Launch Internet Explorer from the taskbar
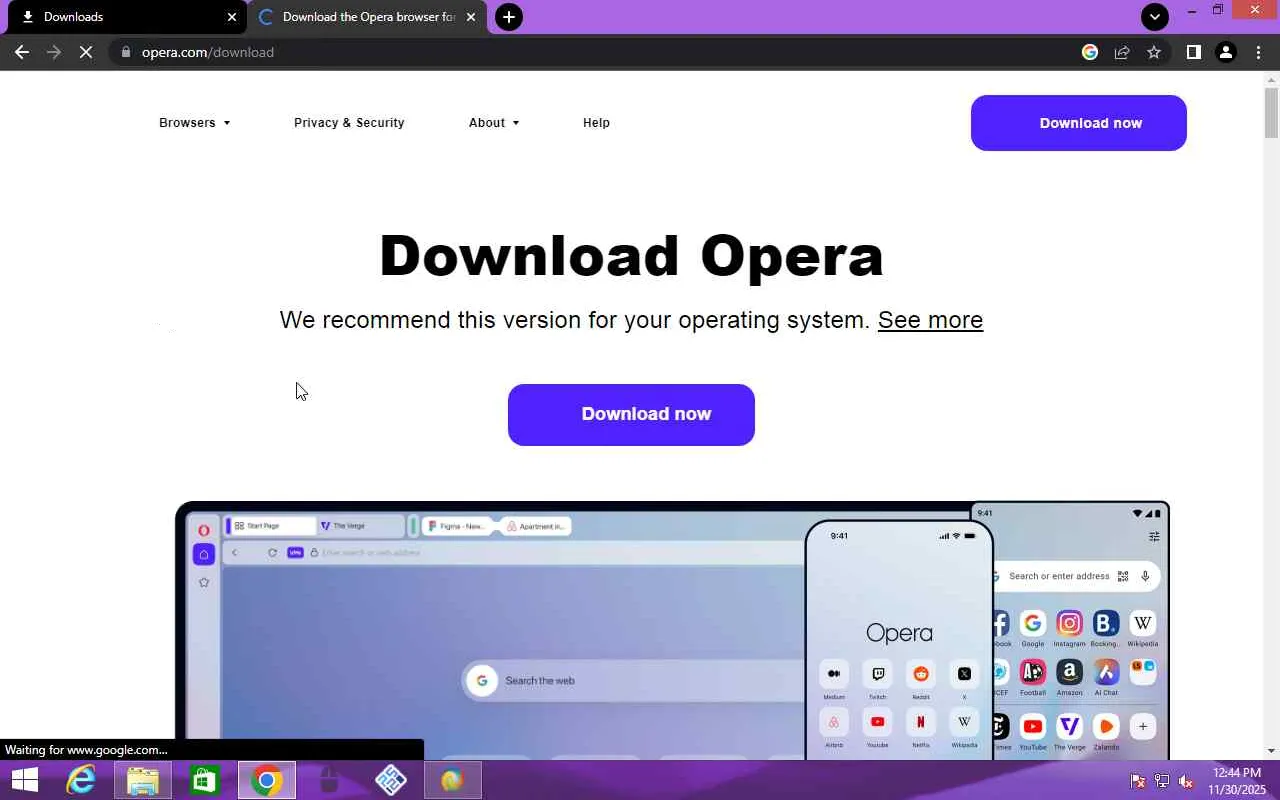The height and width of the screenshot is (800, 1280). point(81,780)
